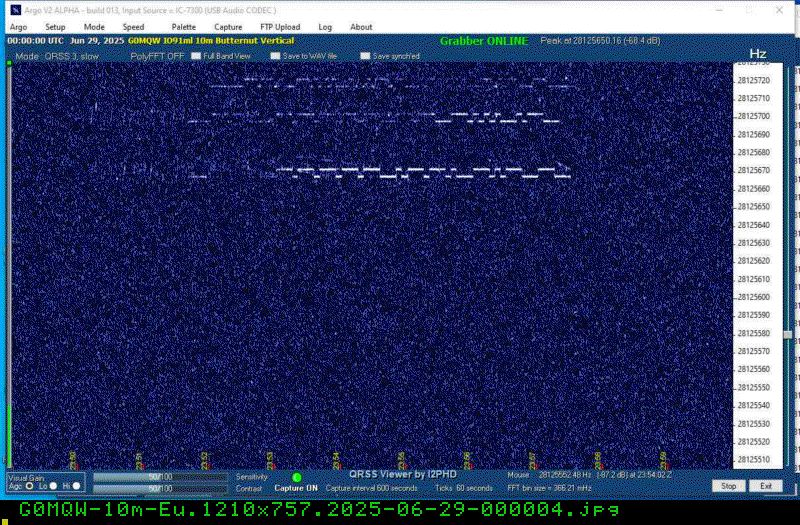The width and height of the screenshot is (800, 525).
Task: Open the Capture menu
Action: [228, 27]
